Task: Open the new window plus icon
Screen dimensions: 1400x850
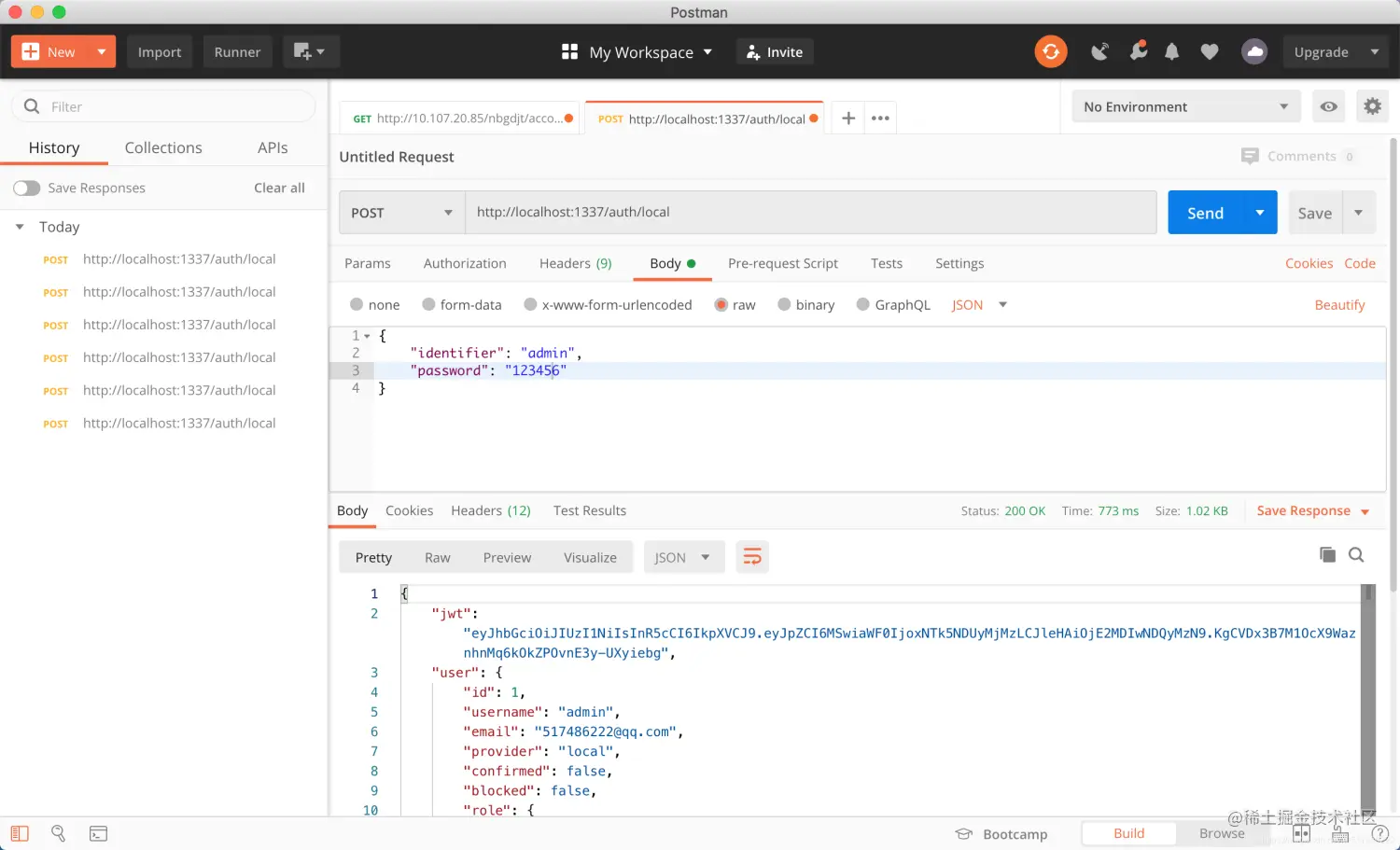Action: point(310,51)
